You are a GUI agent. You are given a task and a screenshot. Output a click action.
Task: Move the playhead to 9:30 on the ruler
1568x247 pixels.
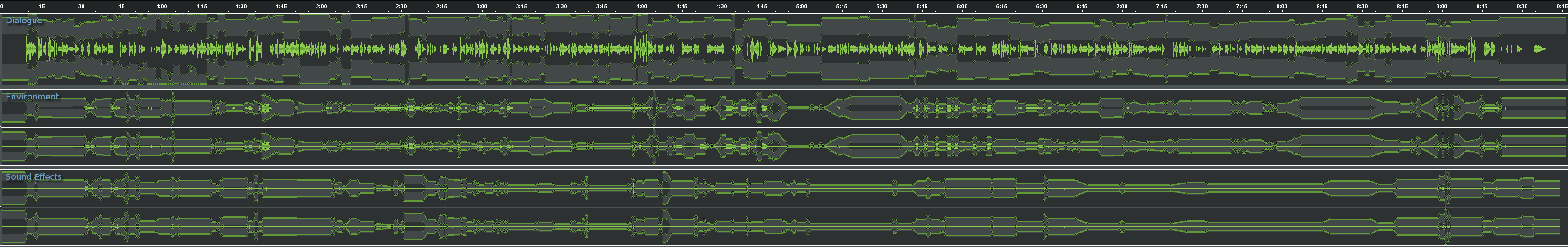tap(1522, 7)
